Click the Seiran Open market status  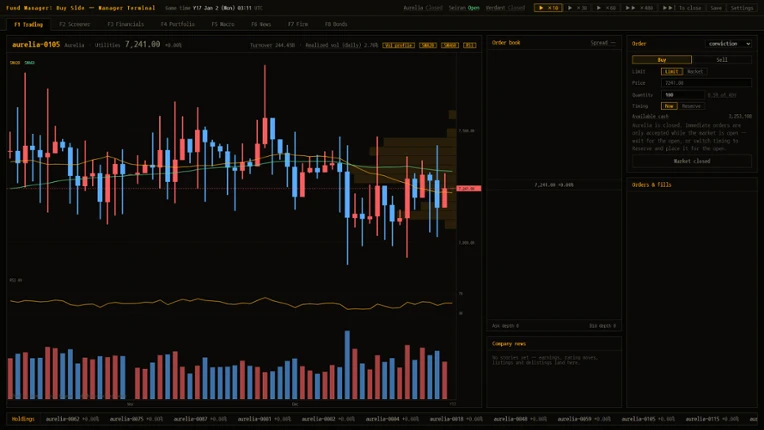(x=464, y=8)
